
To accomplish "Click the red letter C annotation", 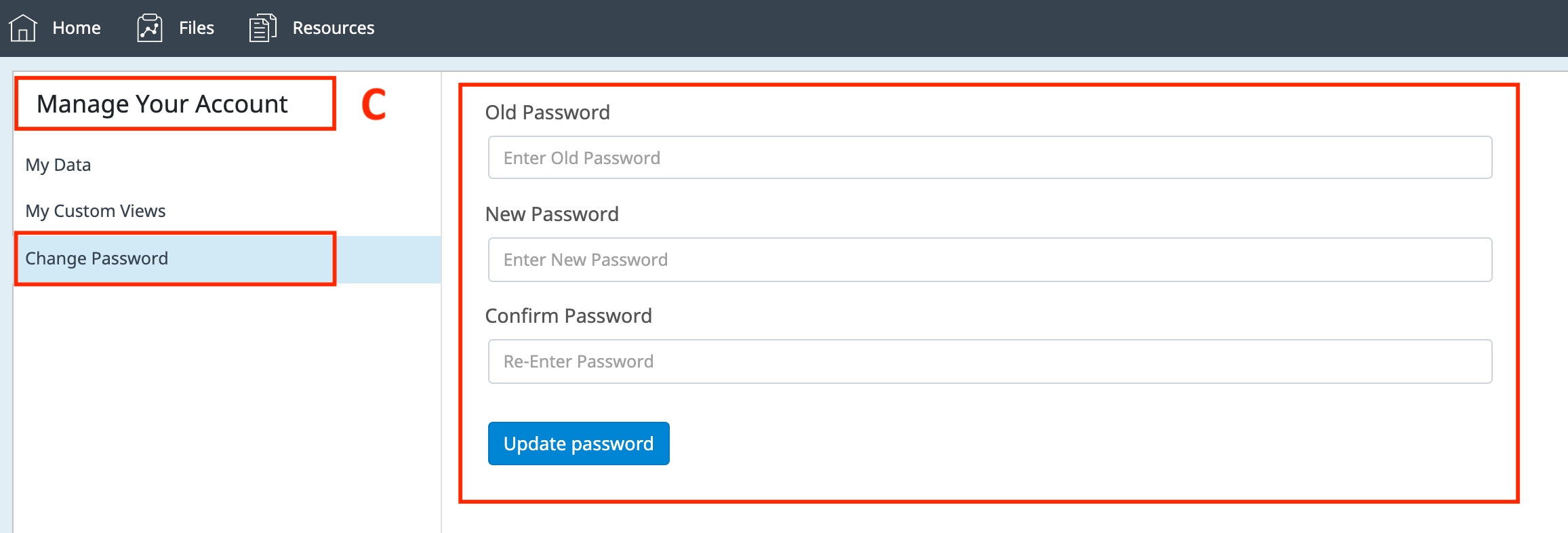I will click(x=374, y=104).
